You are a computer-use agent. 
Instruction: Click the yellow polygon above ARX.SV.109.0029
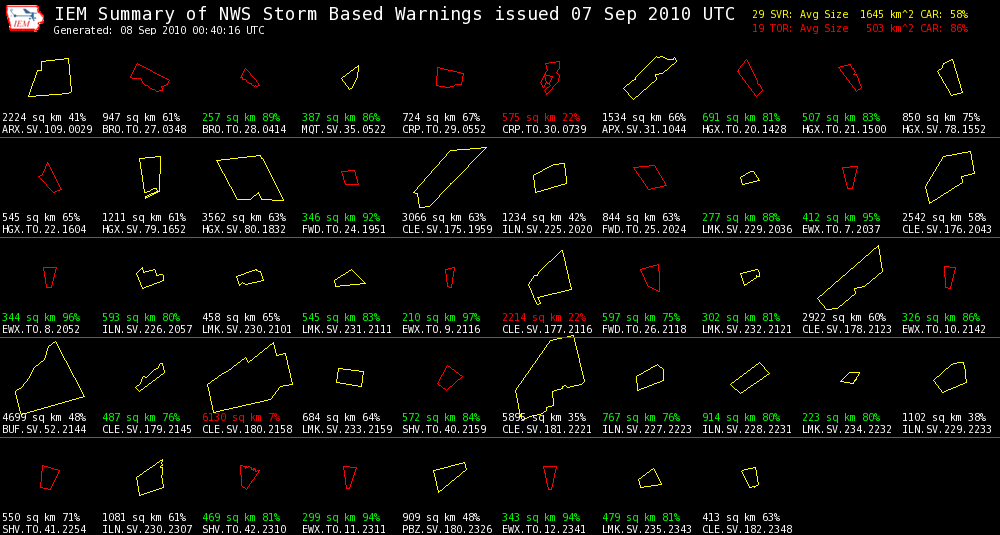pos(50,77)
